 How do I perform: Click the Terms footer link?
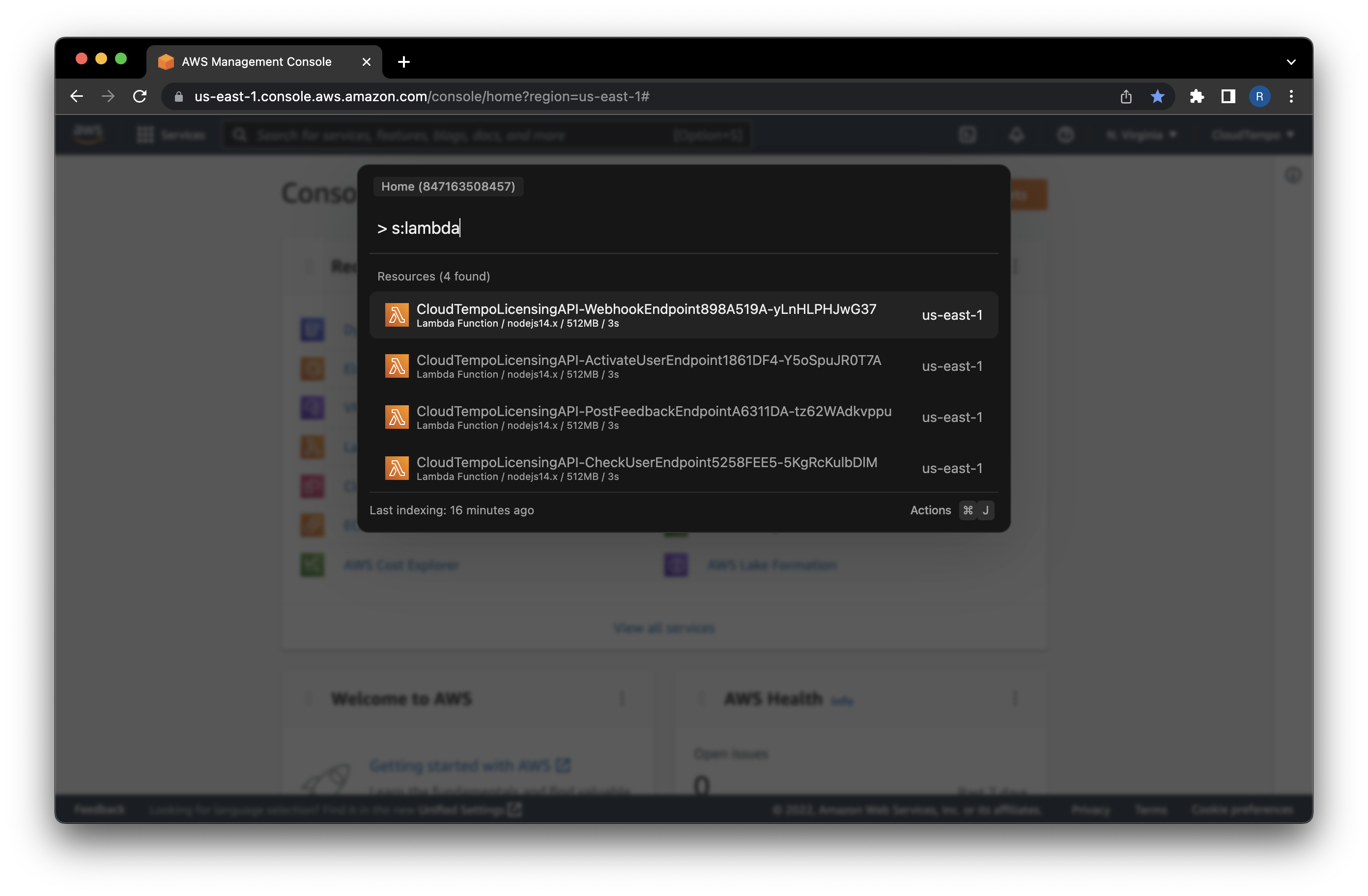[x=1151, y=809]
